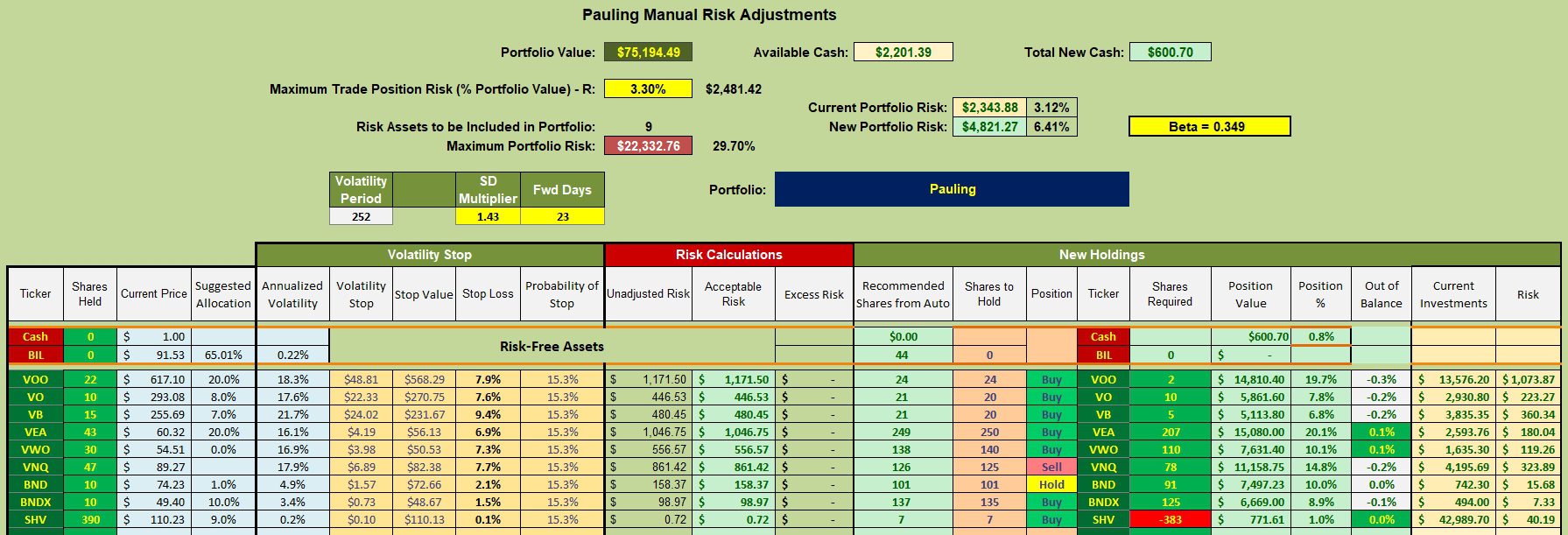This screenshot has width=1568, height=535.
Task: Click BND shares required 91
Action: pyautogui.click(x=1171, y=485)
